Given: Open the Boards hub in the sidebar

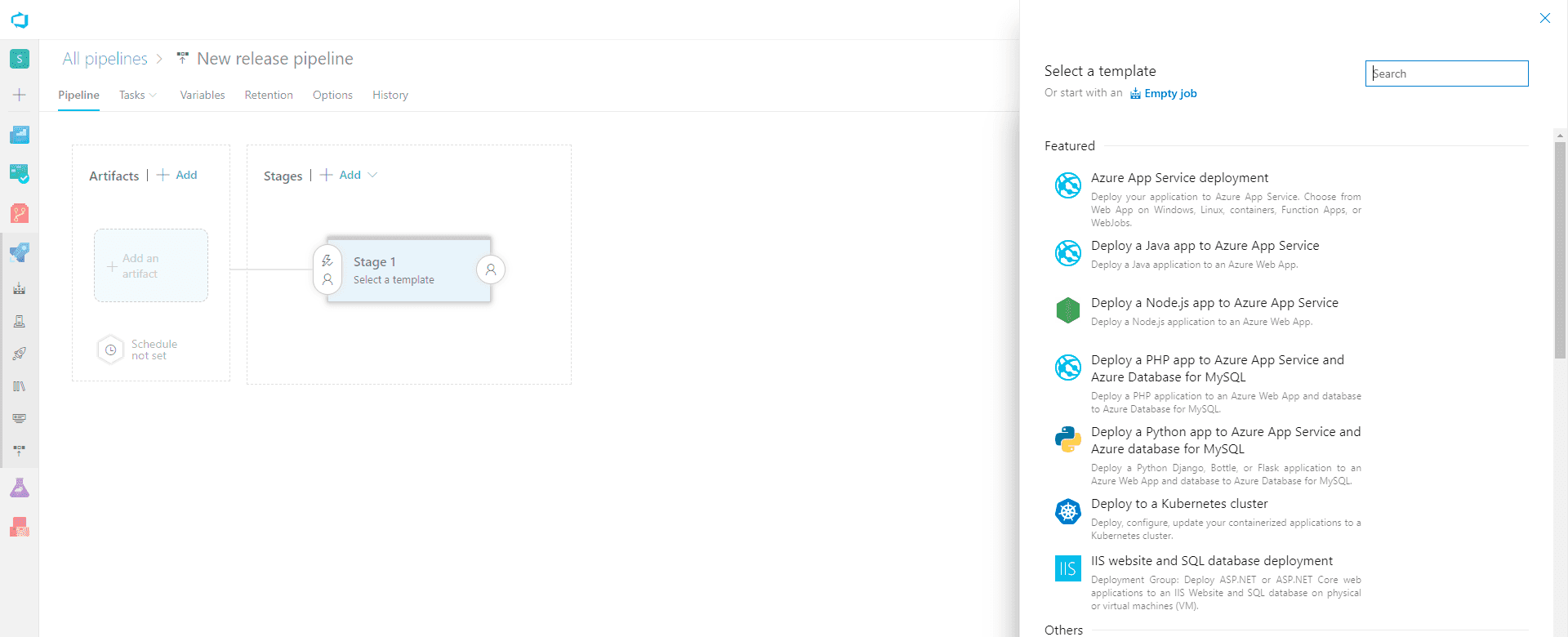Looking at the screenshot, I should (20, 174).
